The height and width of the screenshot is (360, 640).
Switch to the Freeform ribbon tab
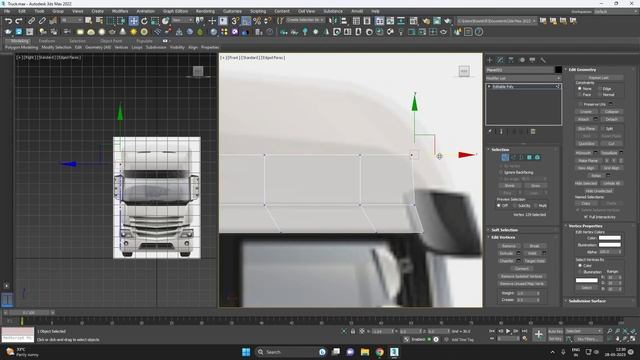47,41
